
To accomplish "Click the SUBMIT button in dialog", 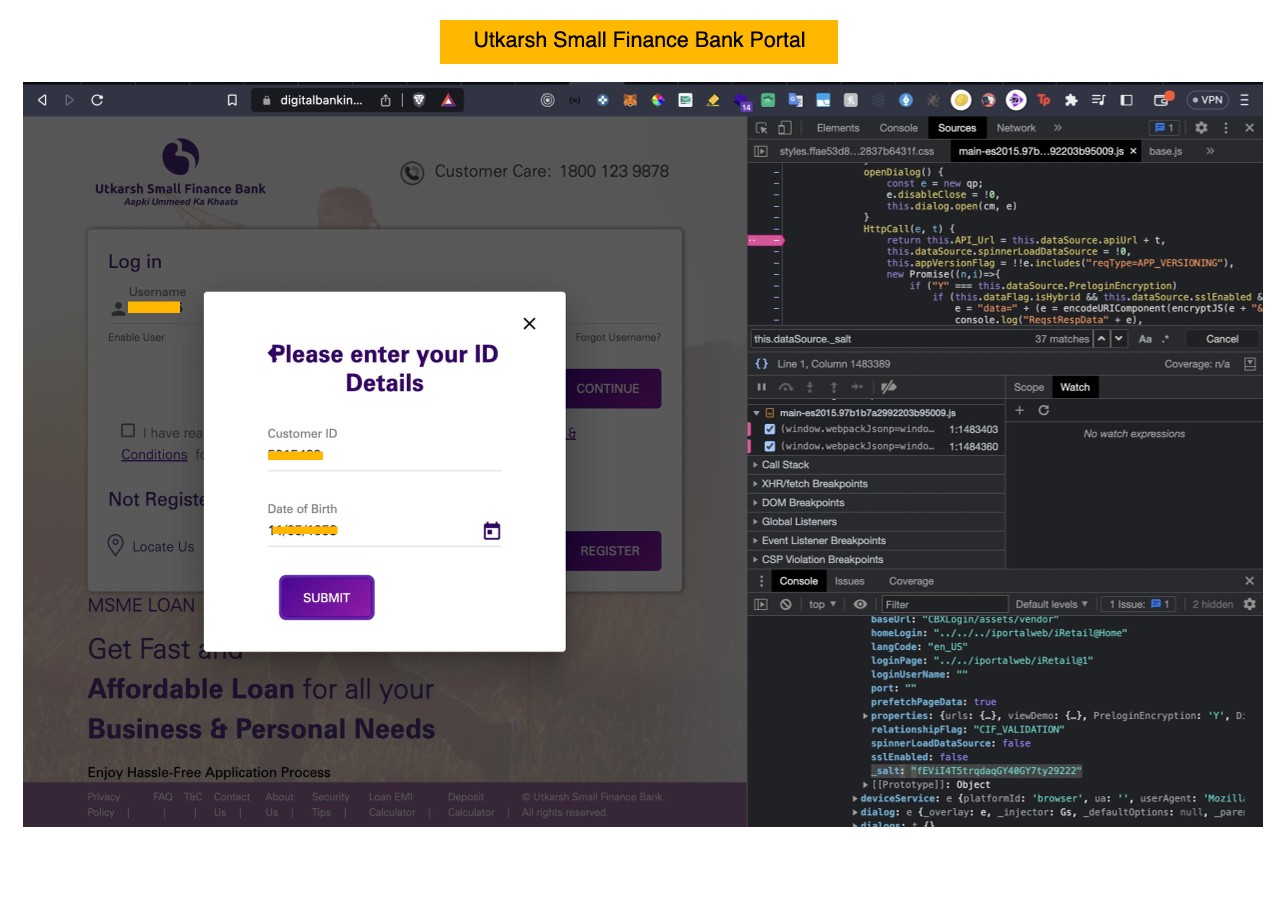I will [x=327, y=598].
